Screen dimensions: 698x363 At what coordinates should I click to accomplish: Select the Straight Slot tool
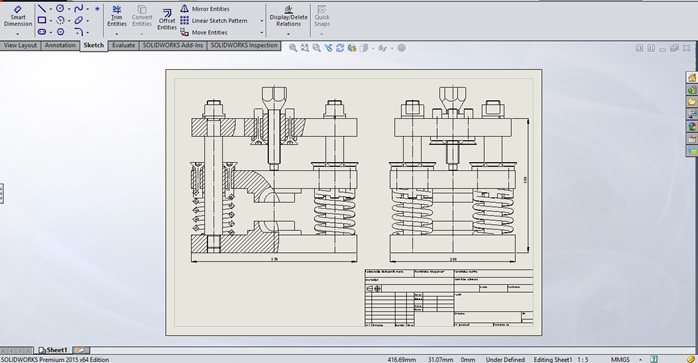tap(42, 32)
